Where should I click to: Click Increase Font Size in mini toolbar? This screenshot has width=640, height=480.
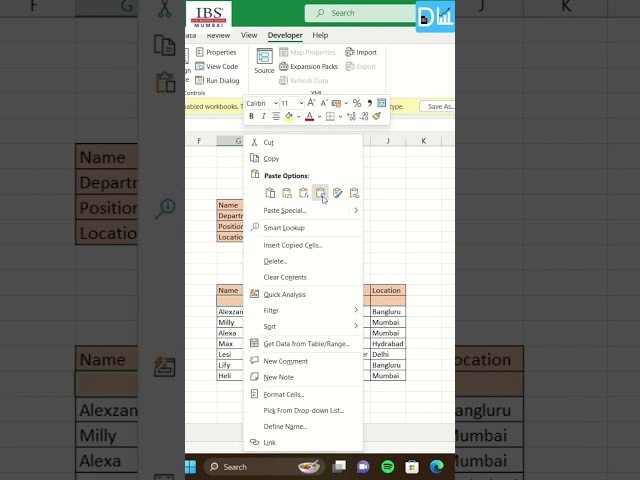click(311, 103)
